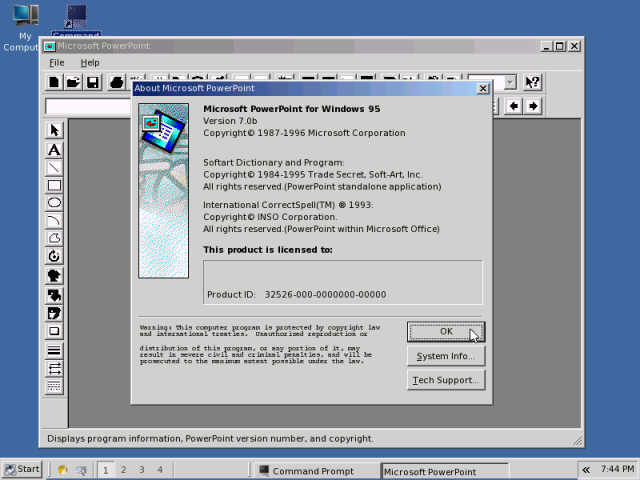Click the context Help pointer icon

[x=533, y=82]
